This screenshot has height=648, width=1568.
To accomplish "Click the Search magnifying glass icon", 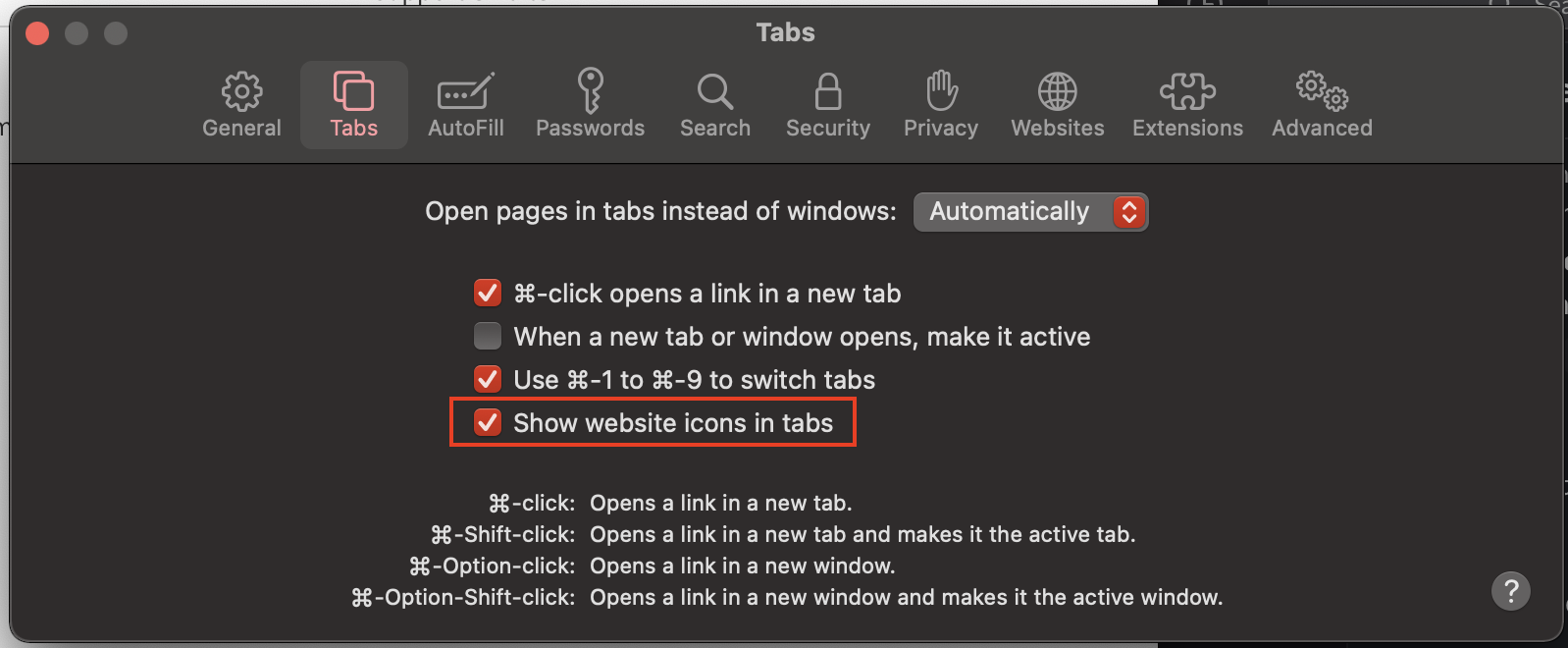I will coord(714,91).
